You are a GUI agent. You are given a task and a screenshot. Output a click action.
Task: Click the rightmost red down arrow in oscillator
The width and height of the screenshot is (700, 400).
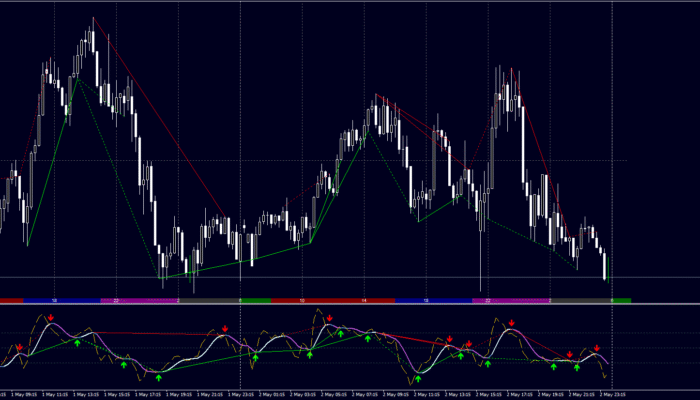click(x=597, y=347)
